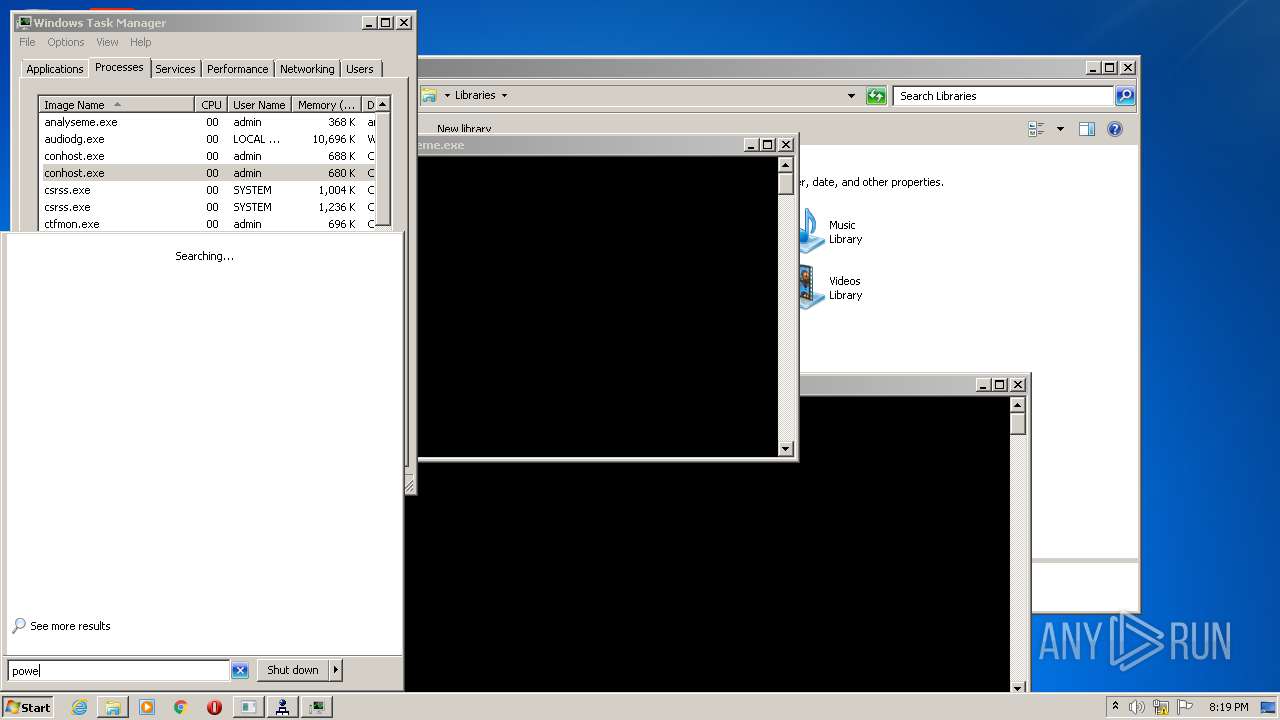This screenshot has height=720, width=1280.
Task: Open Windows Explorer taskbar icon
Action: [x=113, y=707]
